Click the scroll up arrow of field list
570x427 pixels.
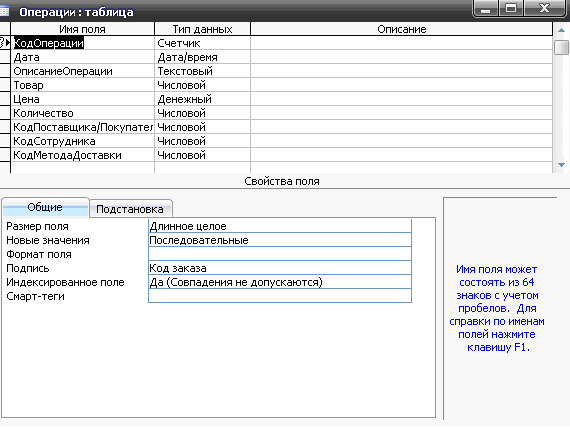(561, 30)
